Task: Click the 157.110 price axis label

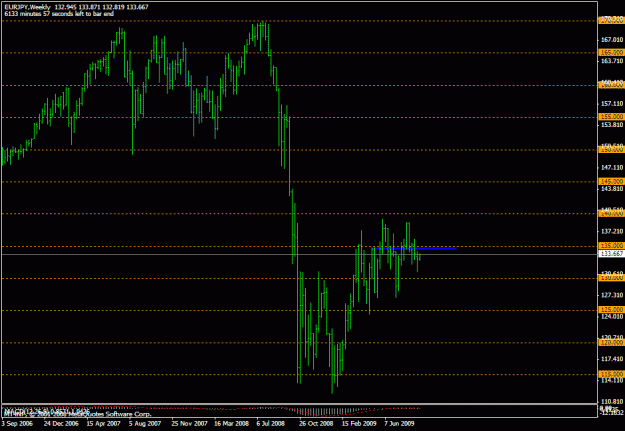Action: click(x=611, y=104)
